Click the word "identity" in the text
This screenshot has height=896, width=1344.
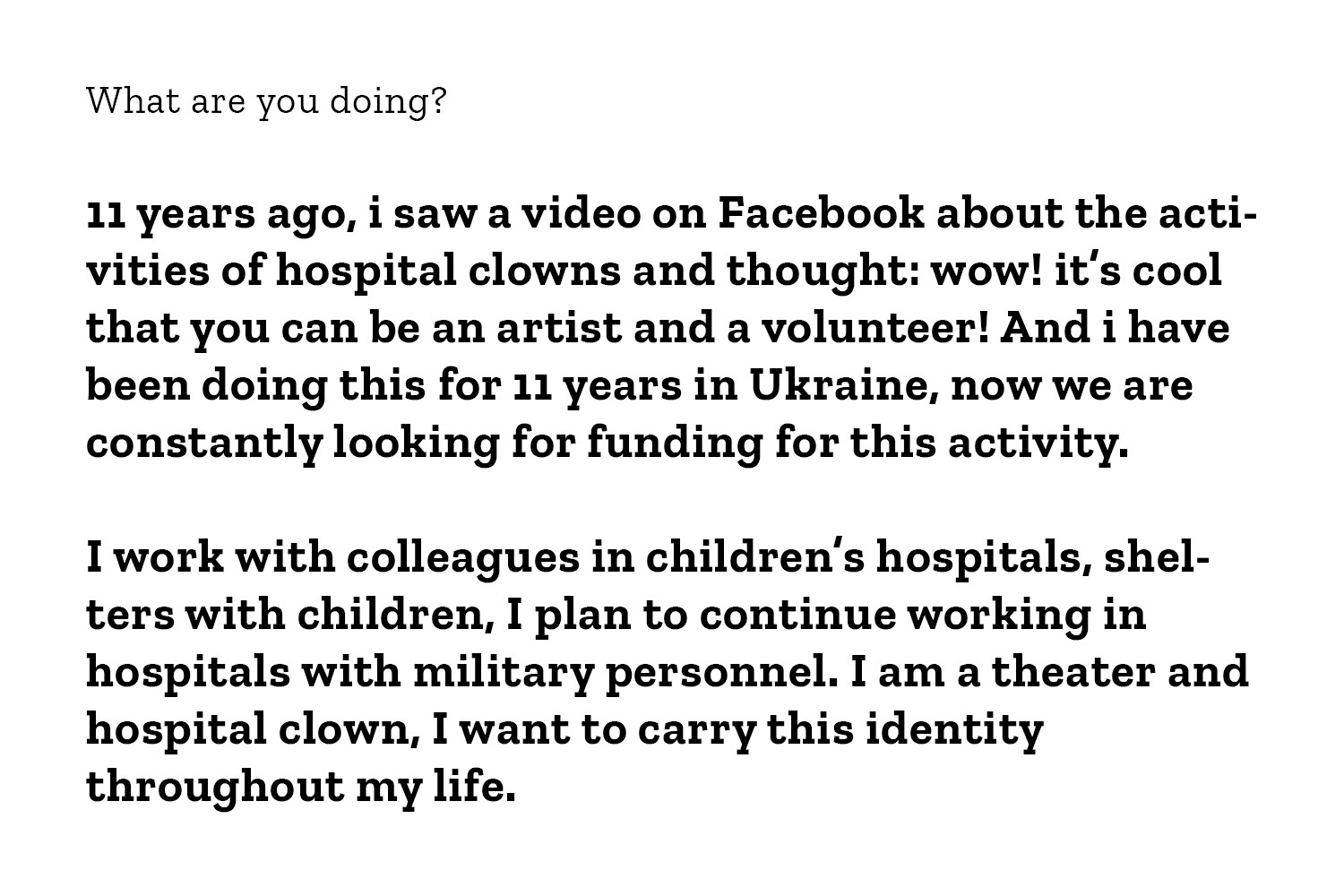tap(955, 732)
